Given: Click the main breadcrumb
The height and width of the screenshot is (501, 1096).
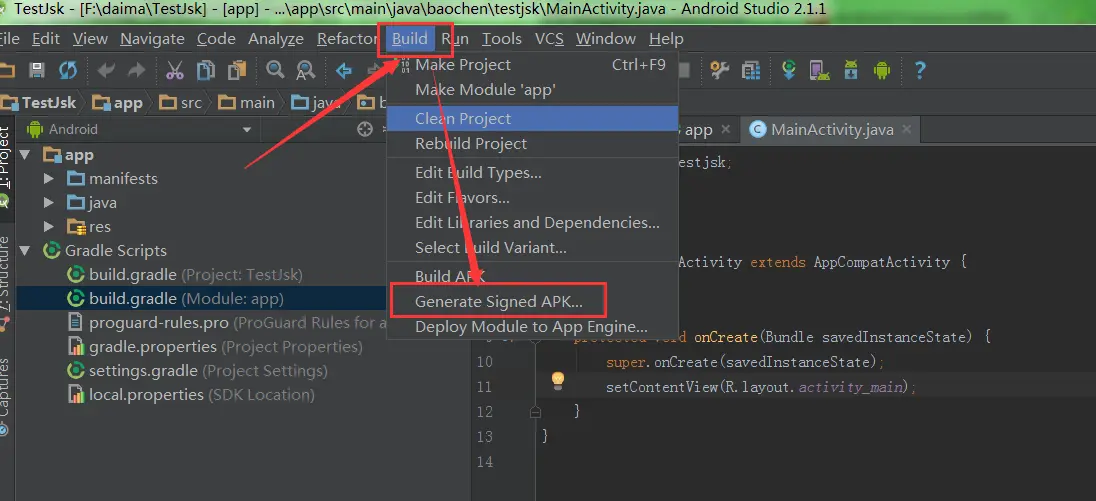Looking at the screenshot, I should click(x=247, y=103).
